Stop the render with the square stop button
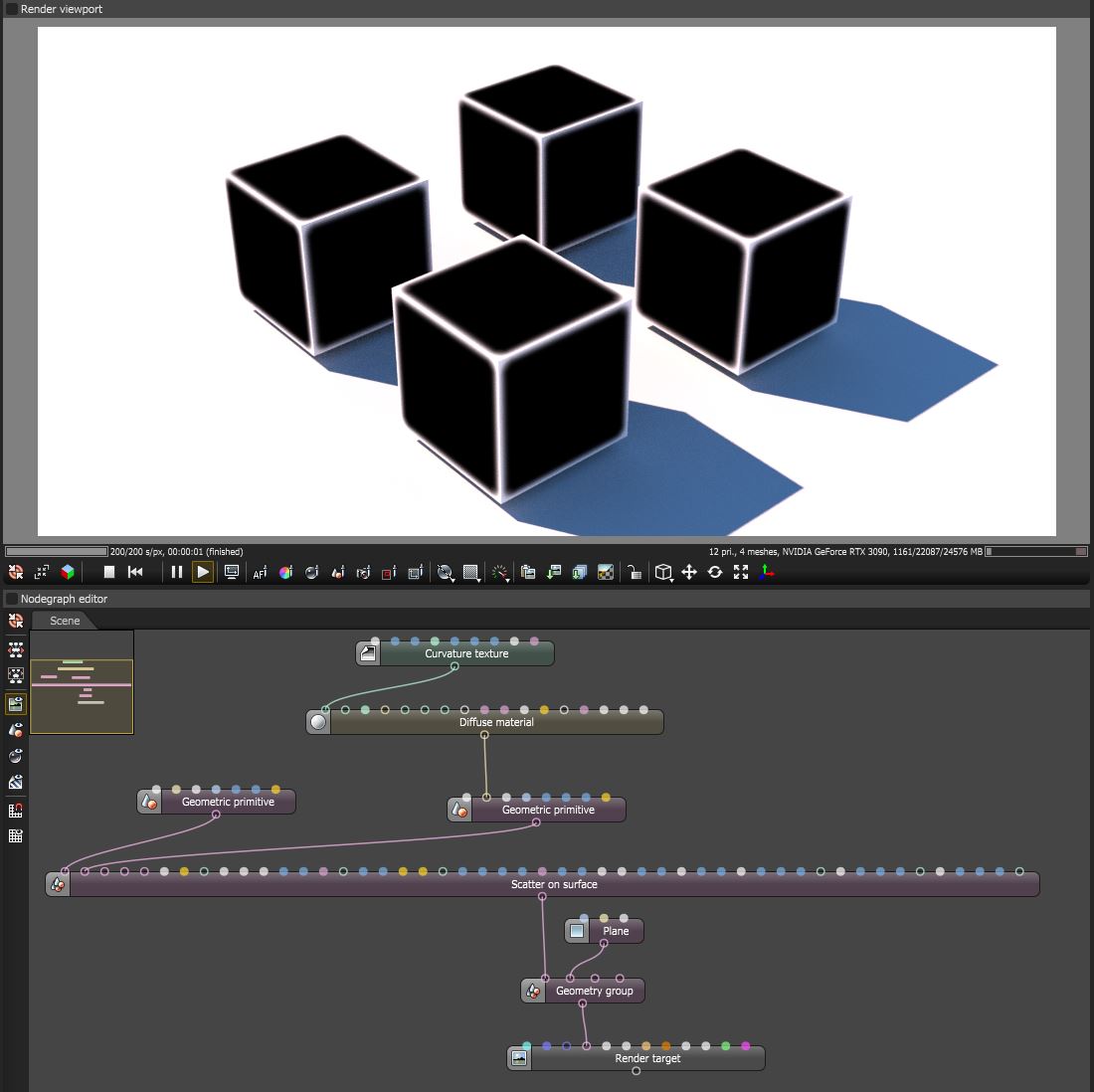 coord(108,572)
